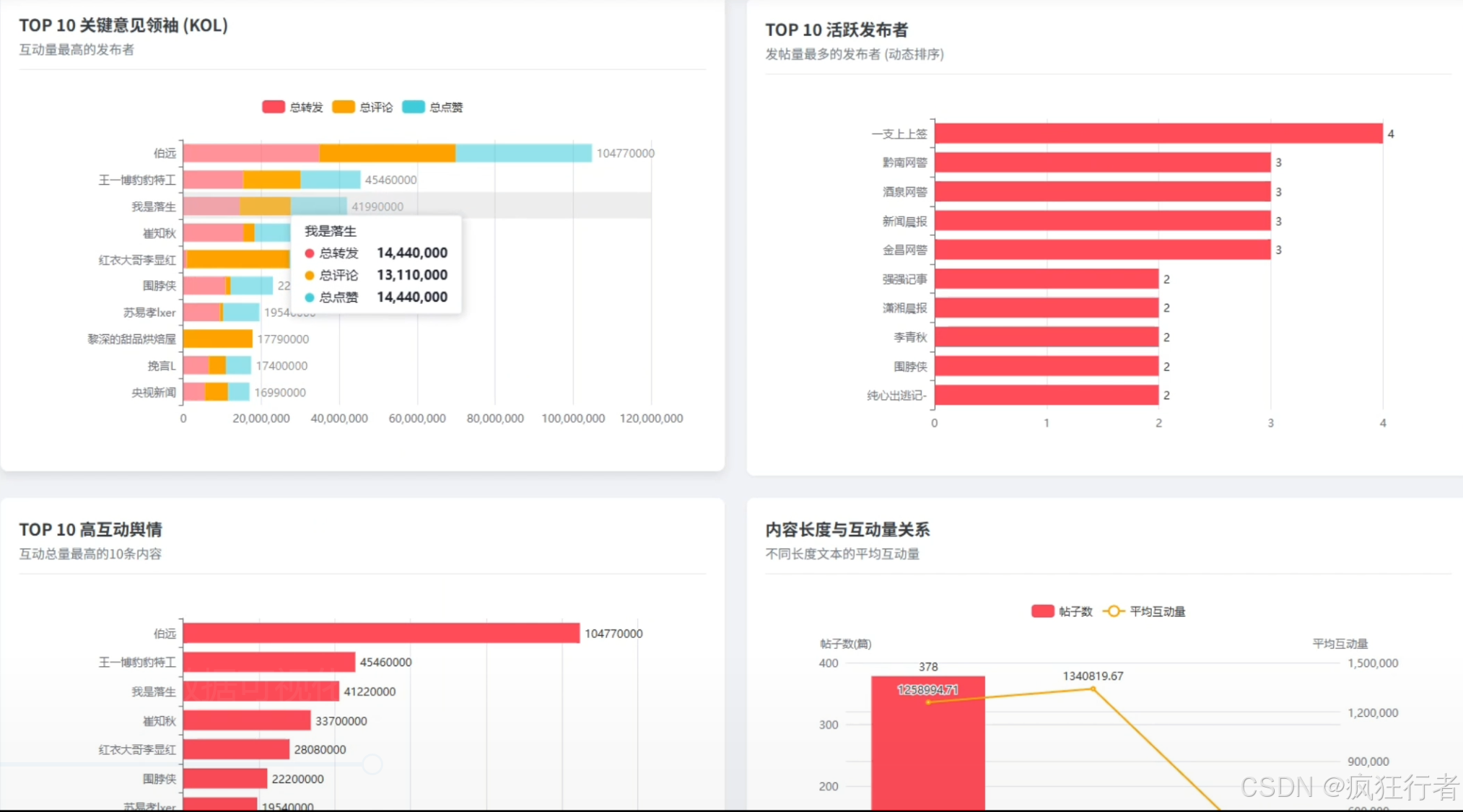The width and height of the screenshot is (1463, 812).
Task: Click the 纯心出逃记- bar
Action: [x=1046, y=396]
